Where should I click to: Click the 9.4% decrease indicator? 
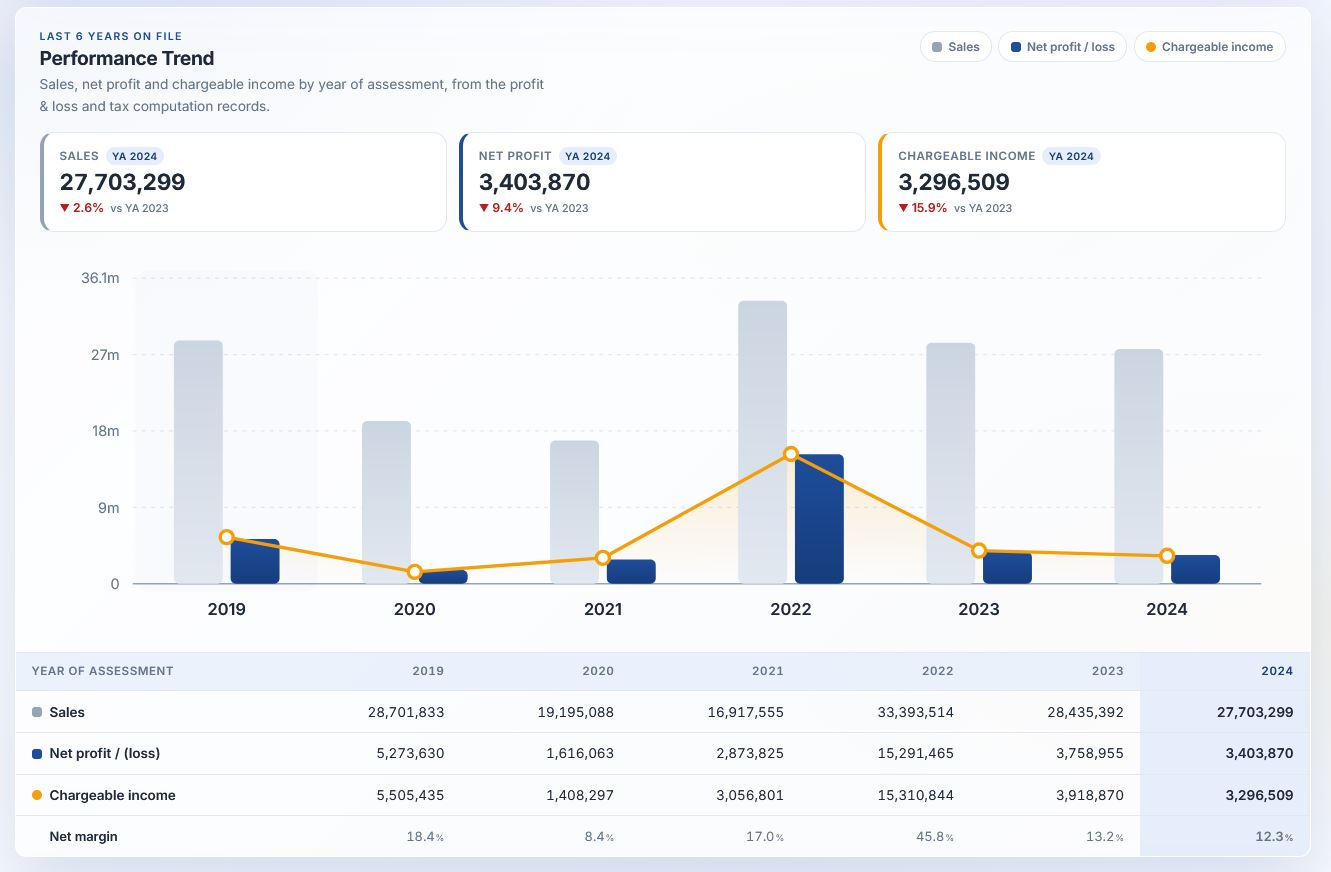[501, 208]
